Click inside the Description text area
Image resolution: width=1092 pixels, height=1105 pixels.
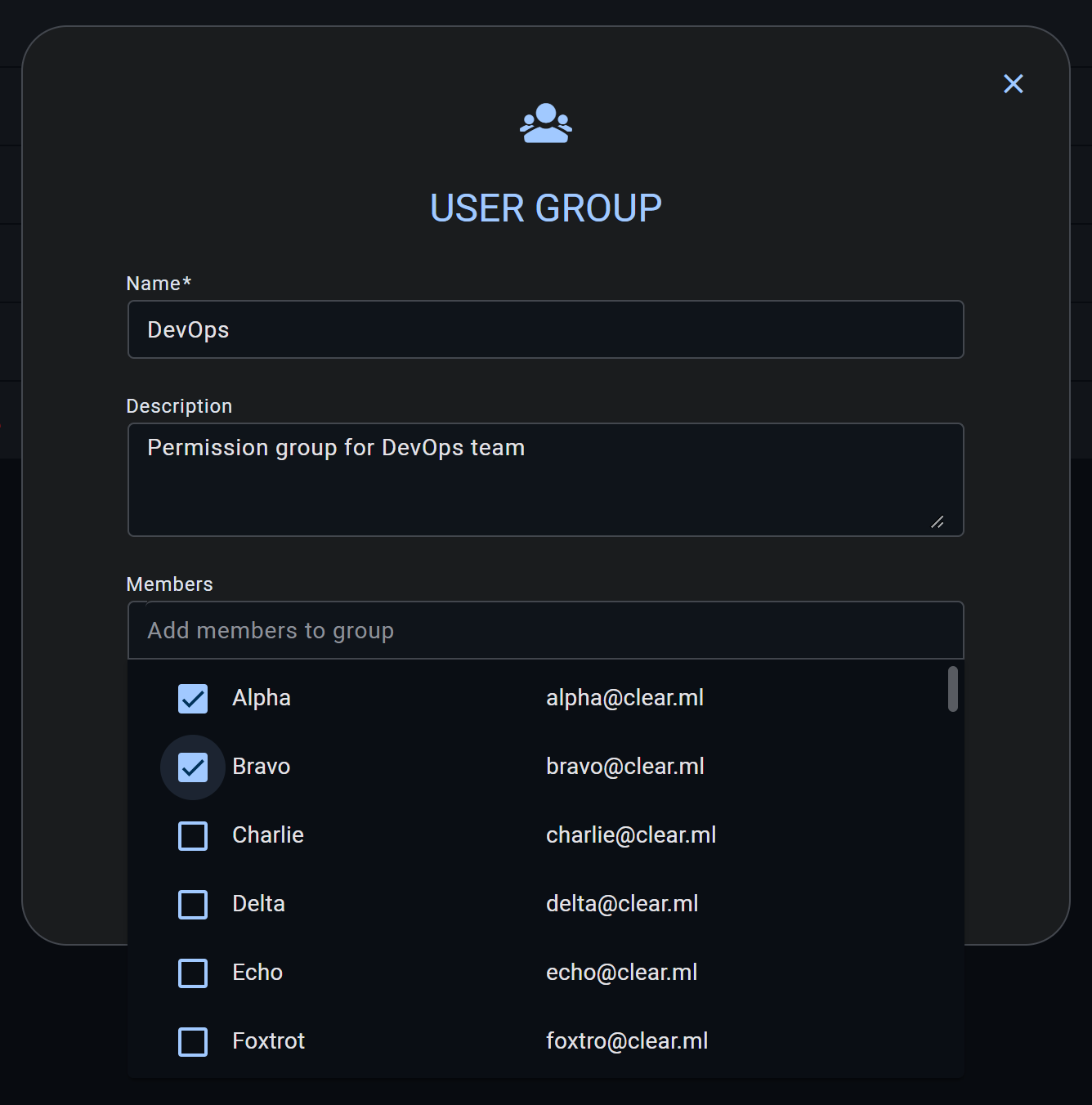545,480
